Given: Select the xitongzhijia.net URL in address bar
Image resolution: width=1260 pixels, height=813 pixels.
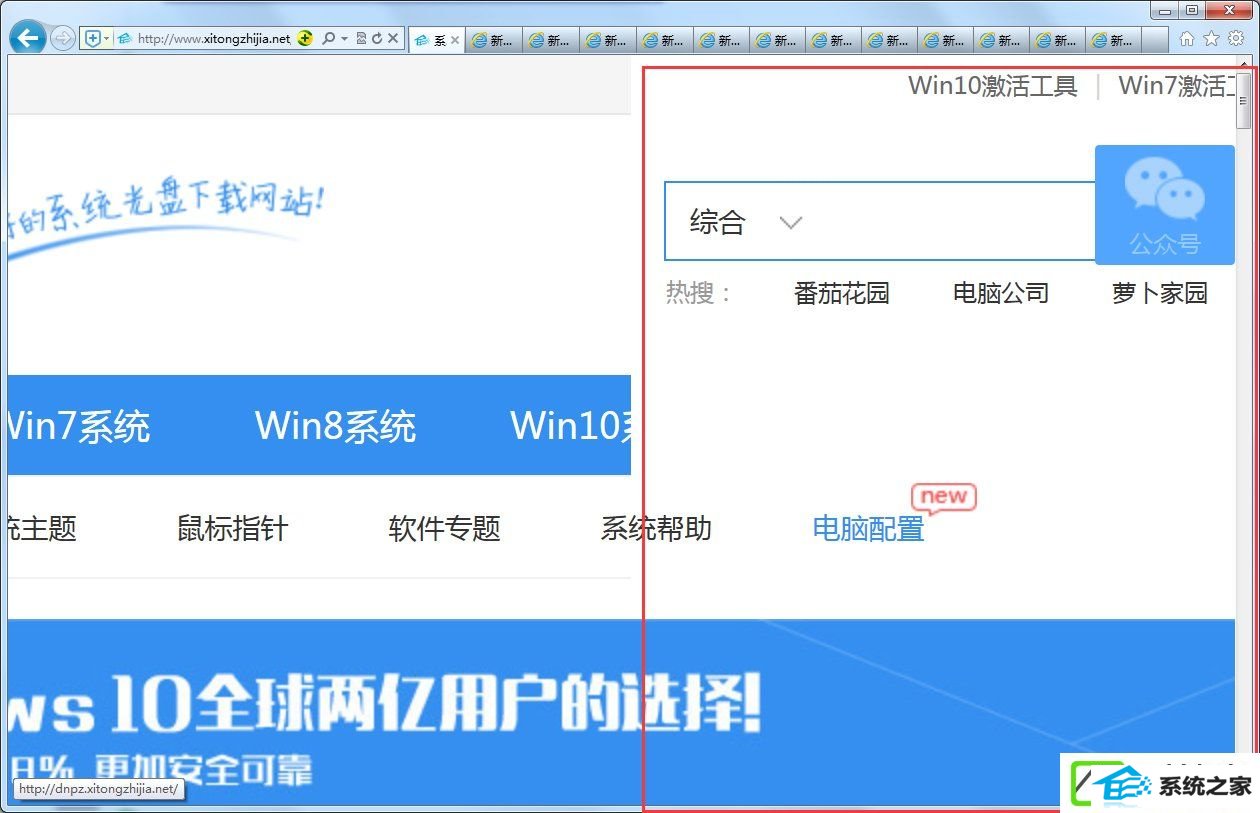Looking at the screenshot, I should point(214,38).
